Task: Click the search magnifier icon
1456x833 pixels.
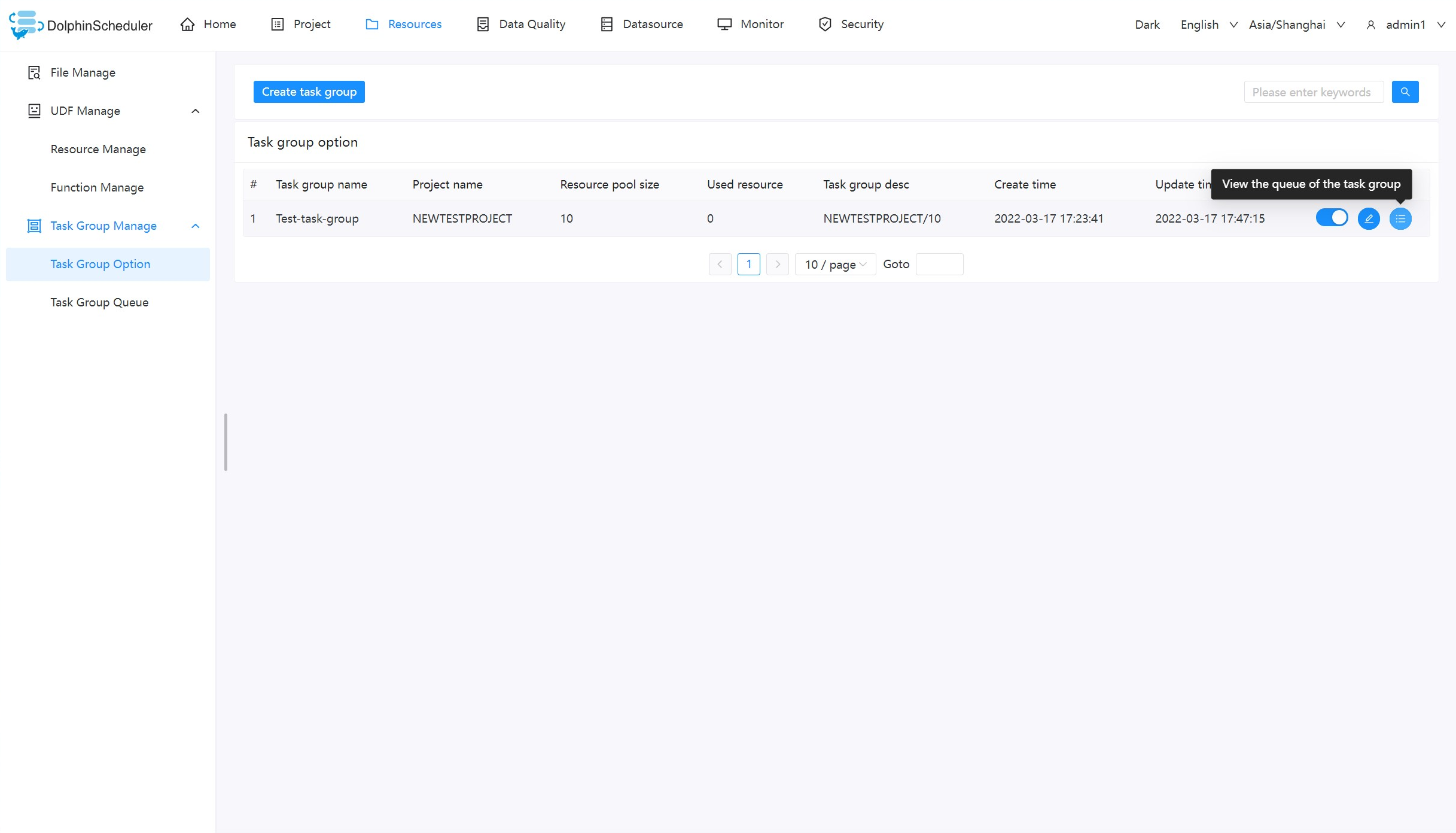Action: coord(1405,92)
